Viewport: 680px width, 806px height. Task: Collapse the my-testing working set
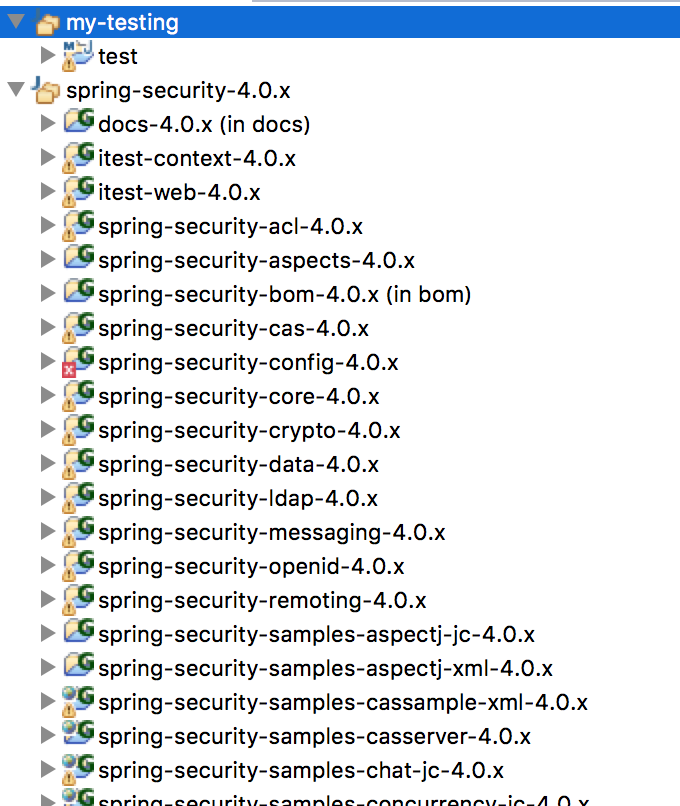click(14, 22)
